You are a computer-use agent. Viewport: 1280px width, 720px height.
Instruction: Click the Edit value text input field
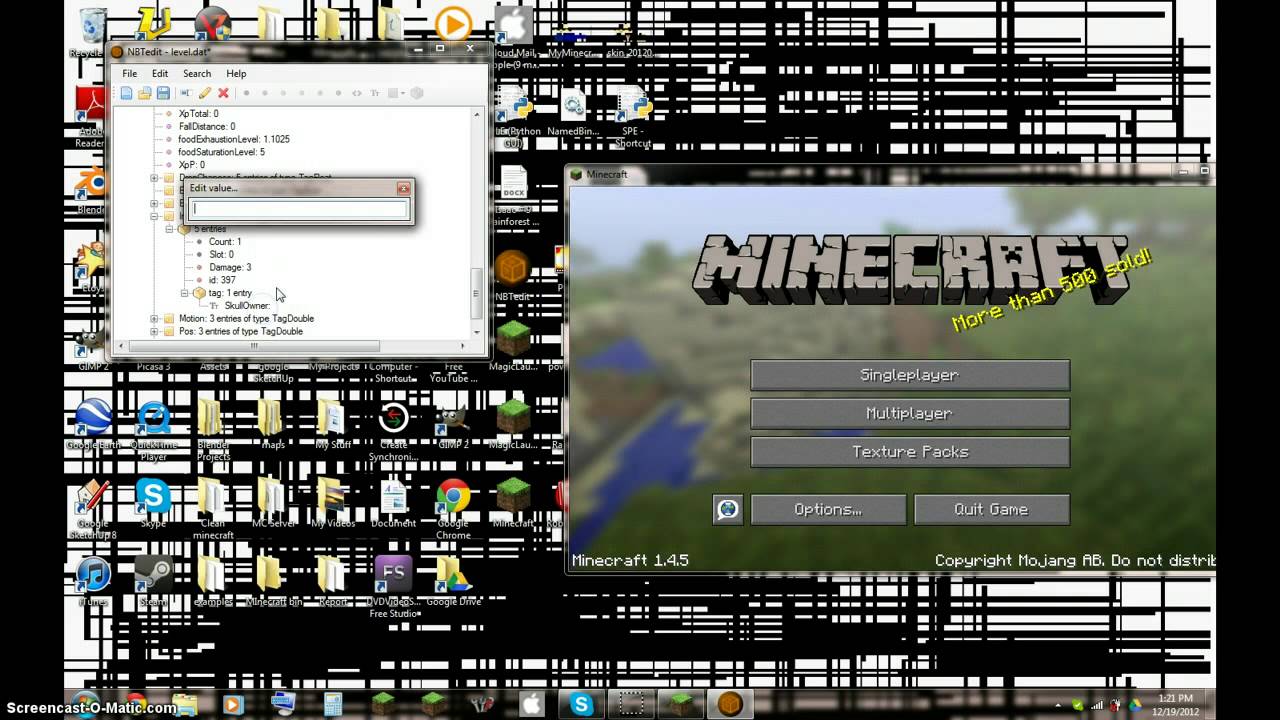pos(299,209)
